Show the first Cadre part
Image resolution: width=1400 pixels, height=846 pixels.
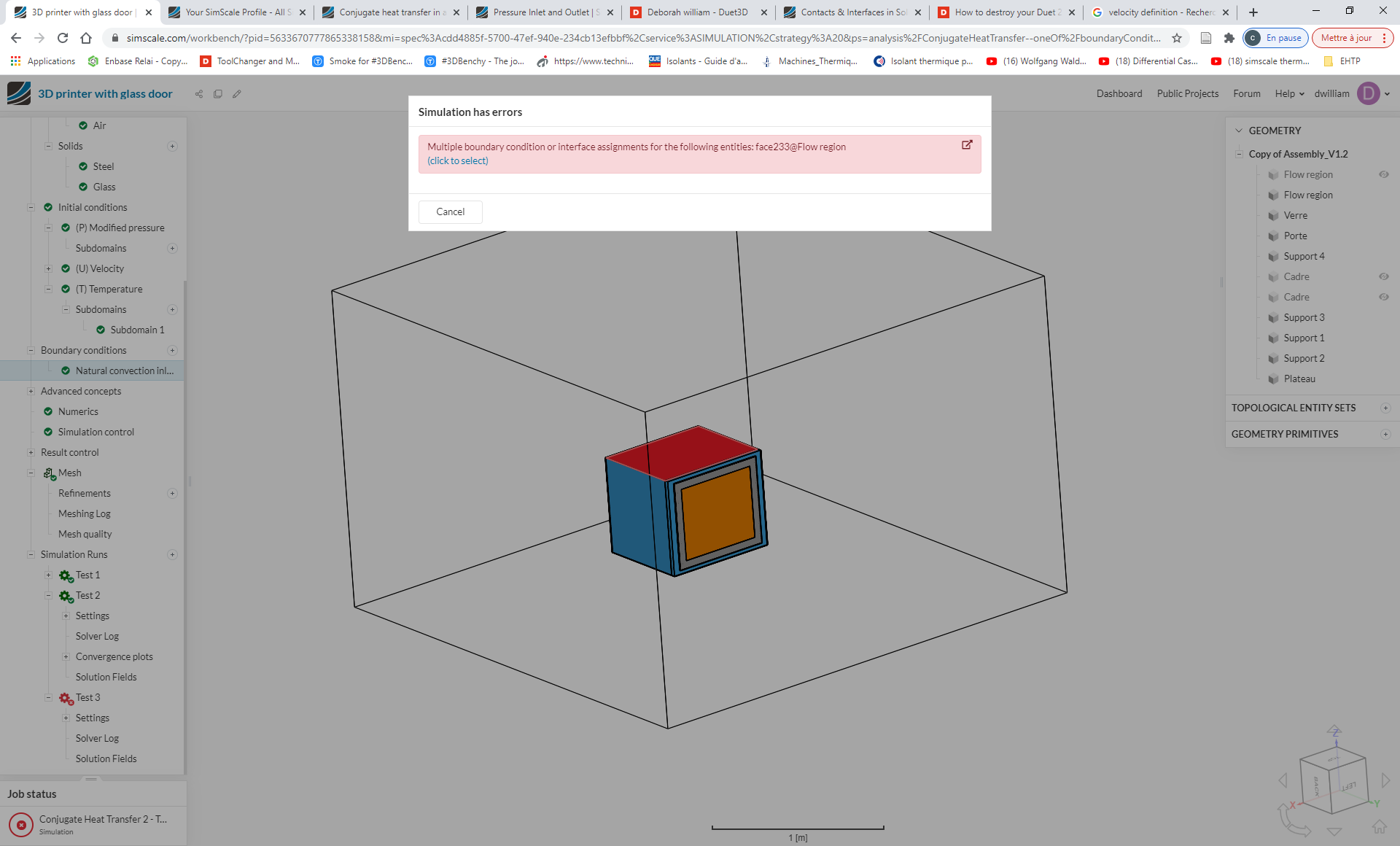(1383, 277)
